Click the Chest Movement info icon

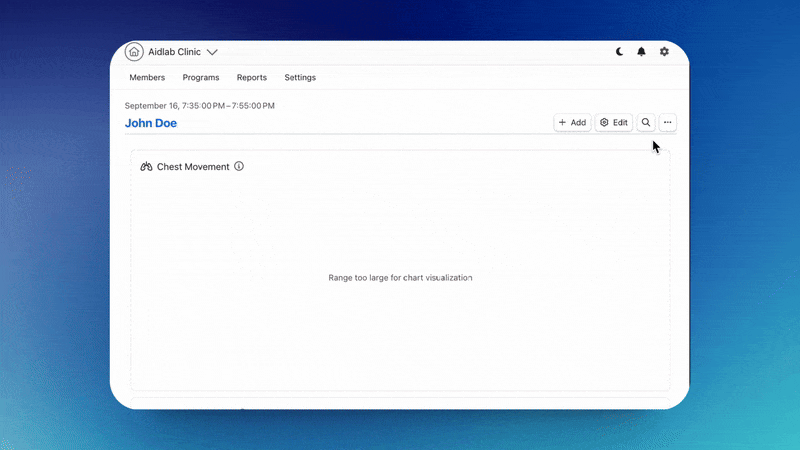pos(239,166)
